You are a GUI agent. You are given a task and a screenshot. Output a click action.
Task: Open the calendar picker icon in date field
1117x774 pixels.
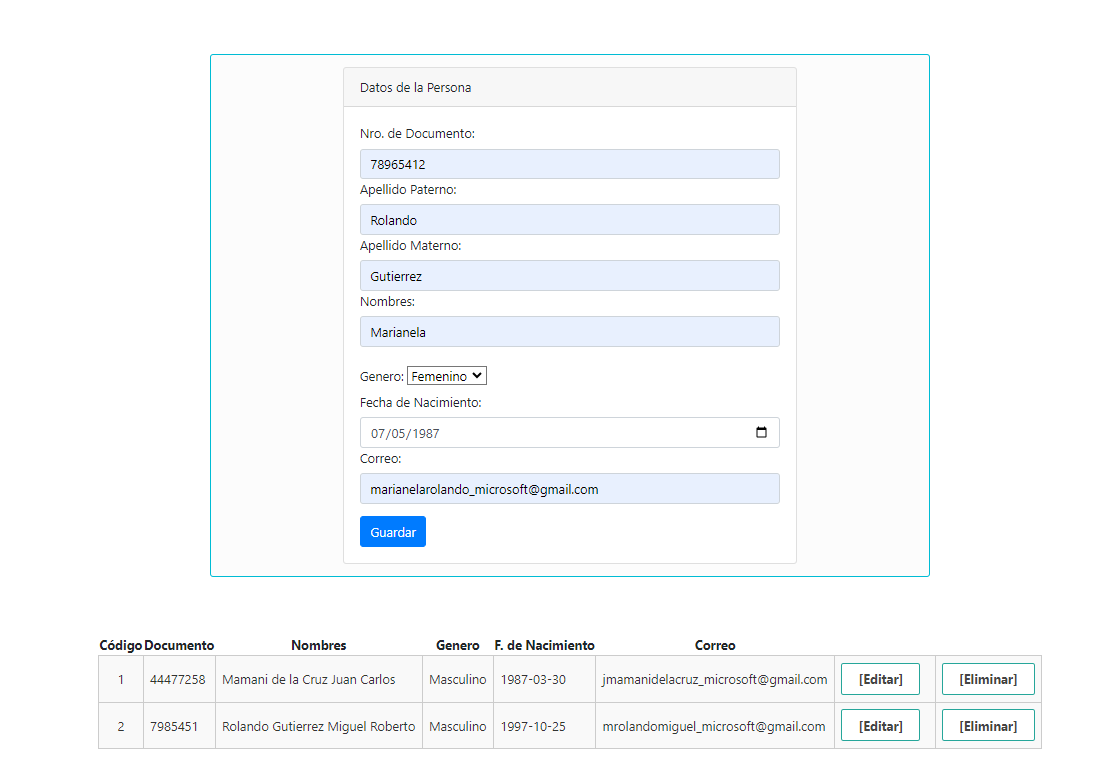tap(761, 433)
